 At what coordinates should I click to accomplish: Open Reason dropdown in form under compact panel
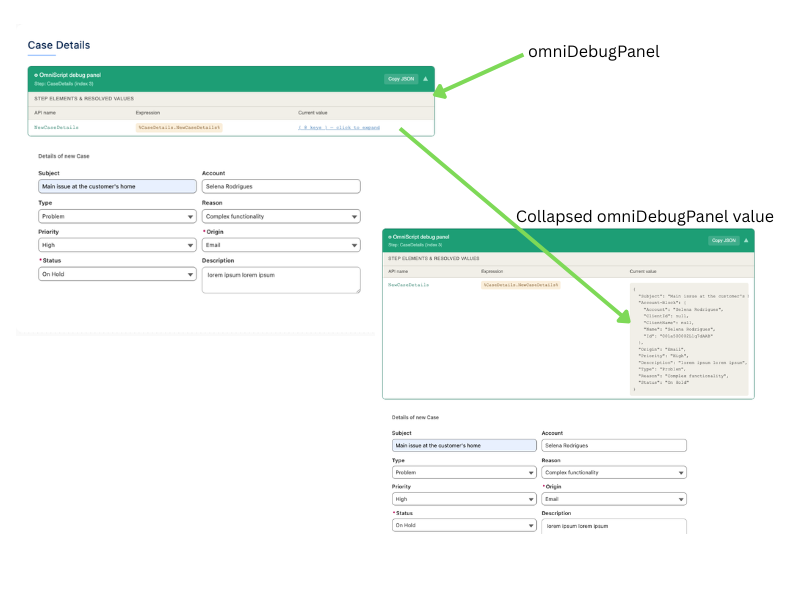pos(281,217)
